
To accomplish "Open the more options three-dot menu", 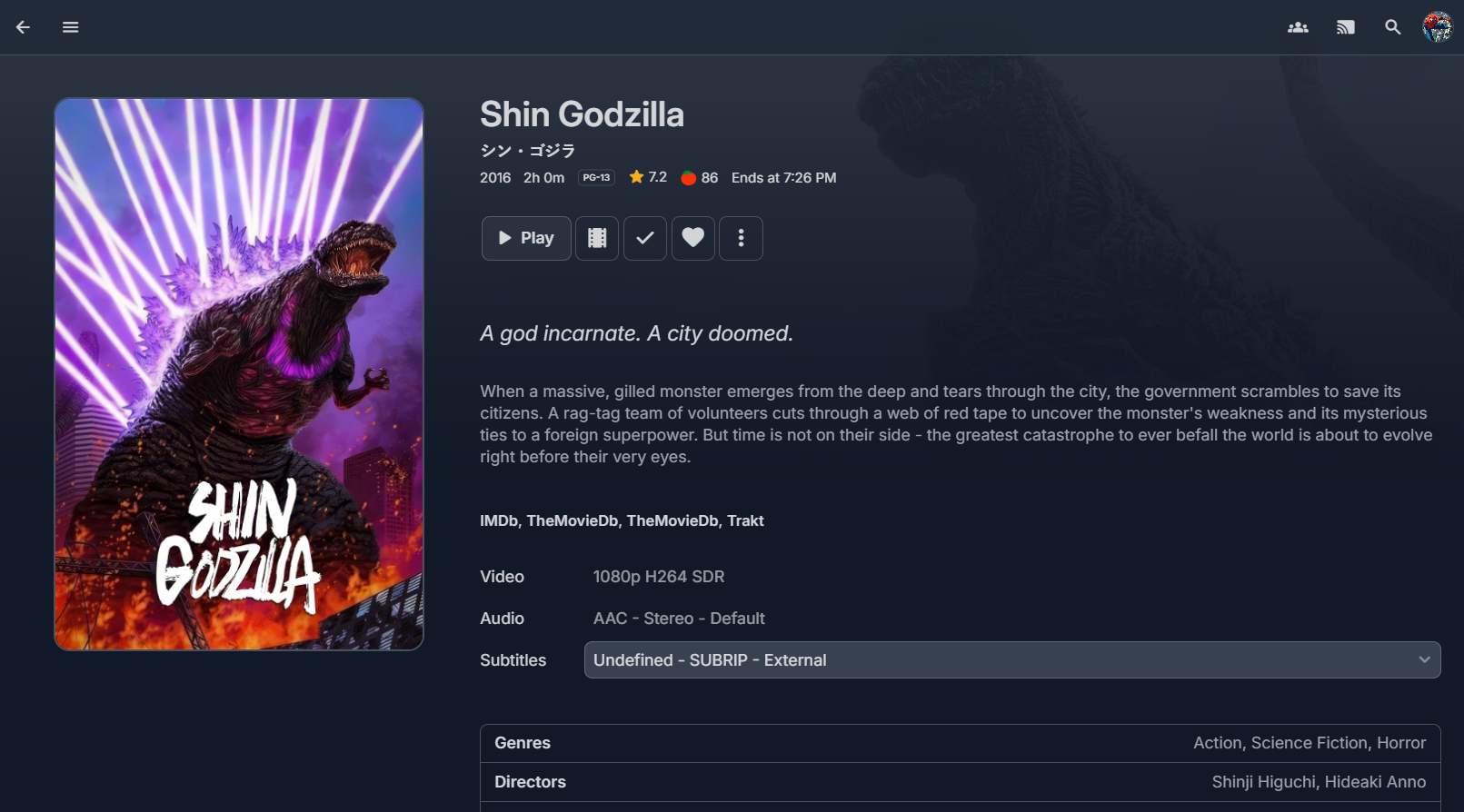I will [741, 238].
